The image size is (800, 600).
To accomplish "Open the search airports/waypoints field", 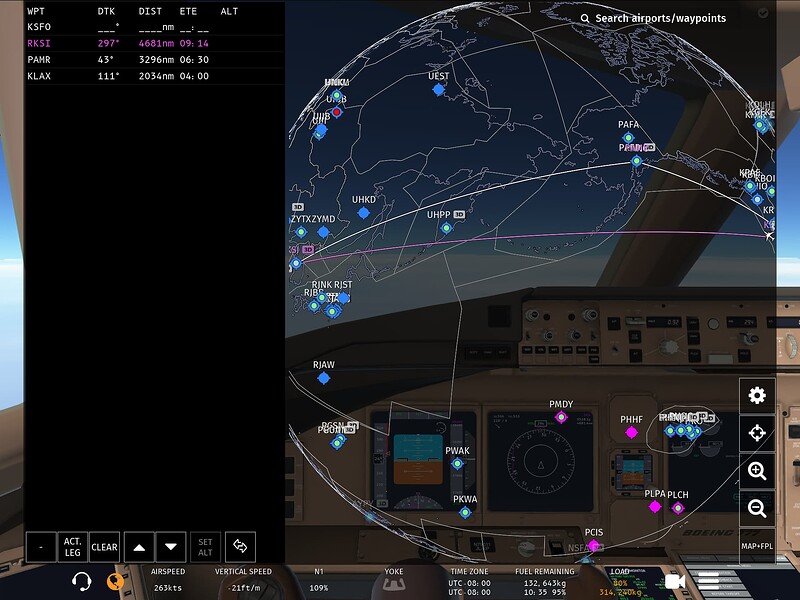I will click(x=653, y=18).
